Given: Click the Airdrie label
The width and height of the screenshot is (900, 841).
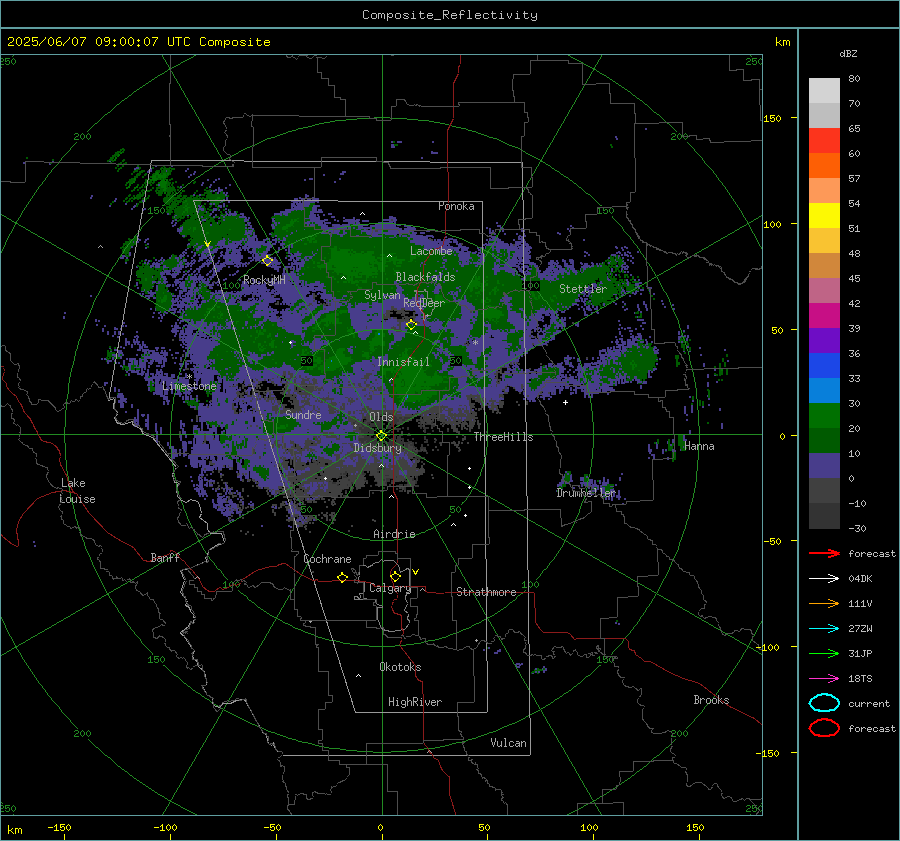Looking at the screenshot, I should point(394,534).
